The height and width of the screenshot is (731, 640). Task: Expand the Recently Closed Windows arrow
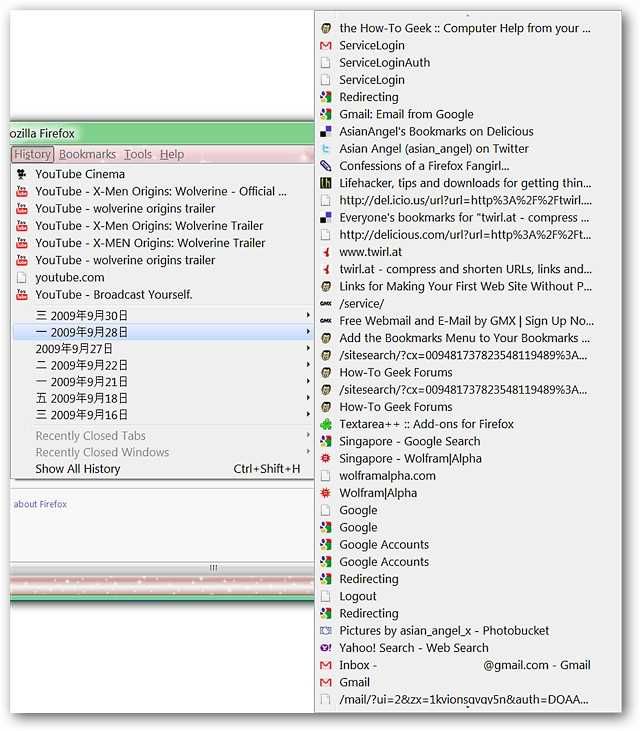point(308,452)
